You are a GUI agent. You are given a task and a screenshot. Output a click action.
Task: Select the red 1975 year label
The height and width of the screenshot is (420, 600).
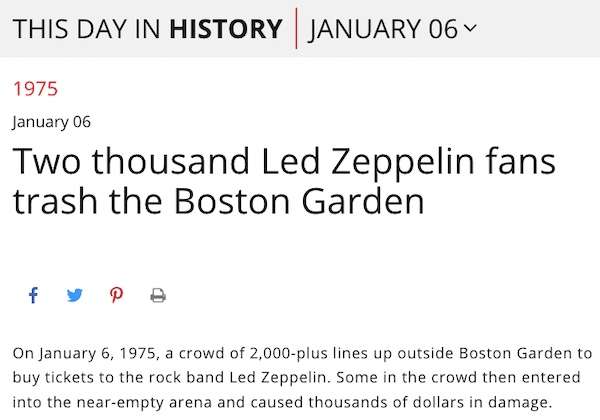[35, 88]
